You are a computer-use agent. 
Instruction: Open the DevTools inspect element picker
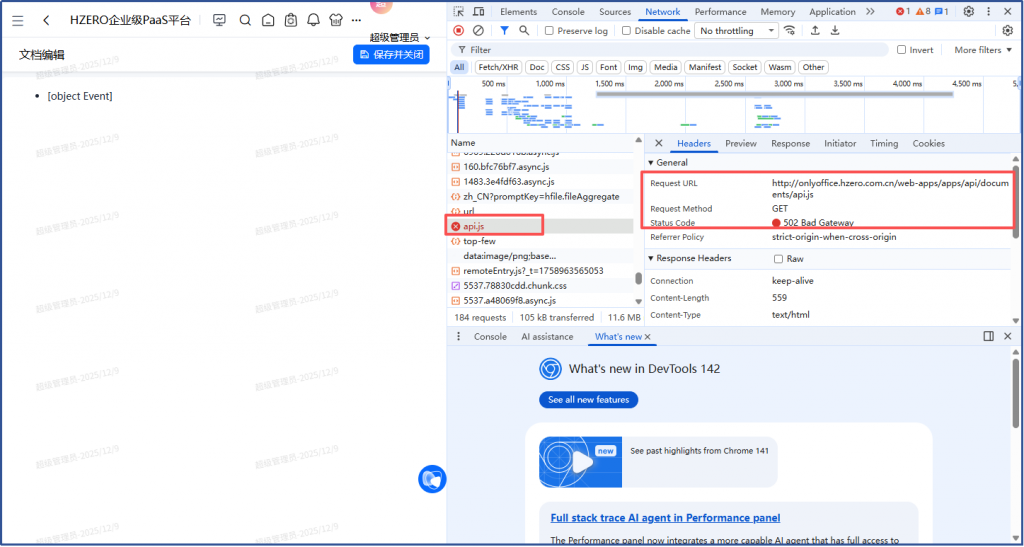point(458,12)
